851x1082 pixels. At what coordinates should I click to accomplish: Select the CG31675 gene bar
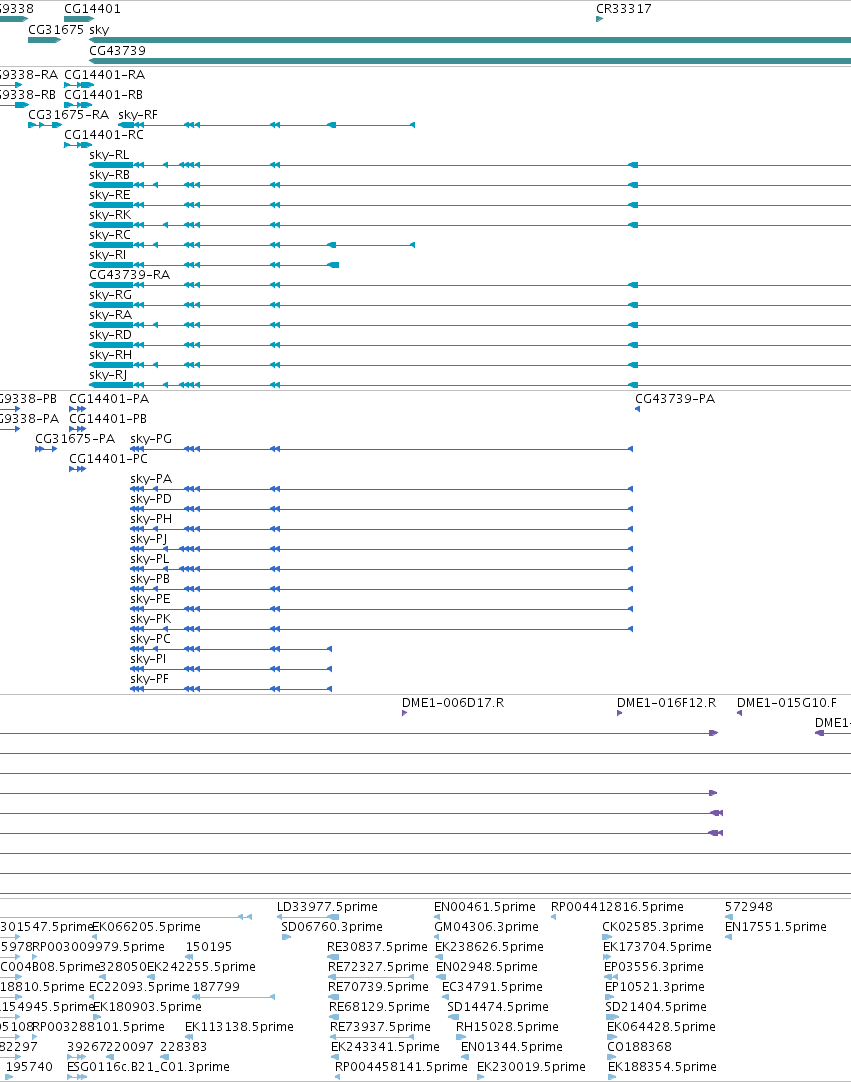coord(44,40)
